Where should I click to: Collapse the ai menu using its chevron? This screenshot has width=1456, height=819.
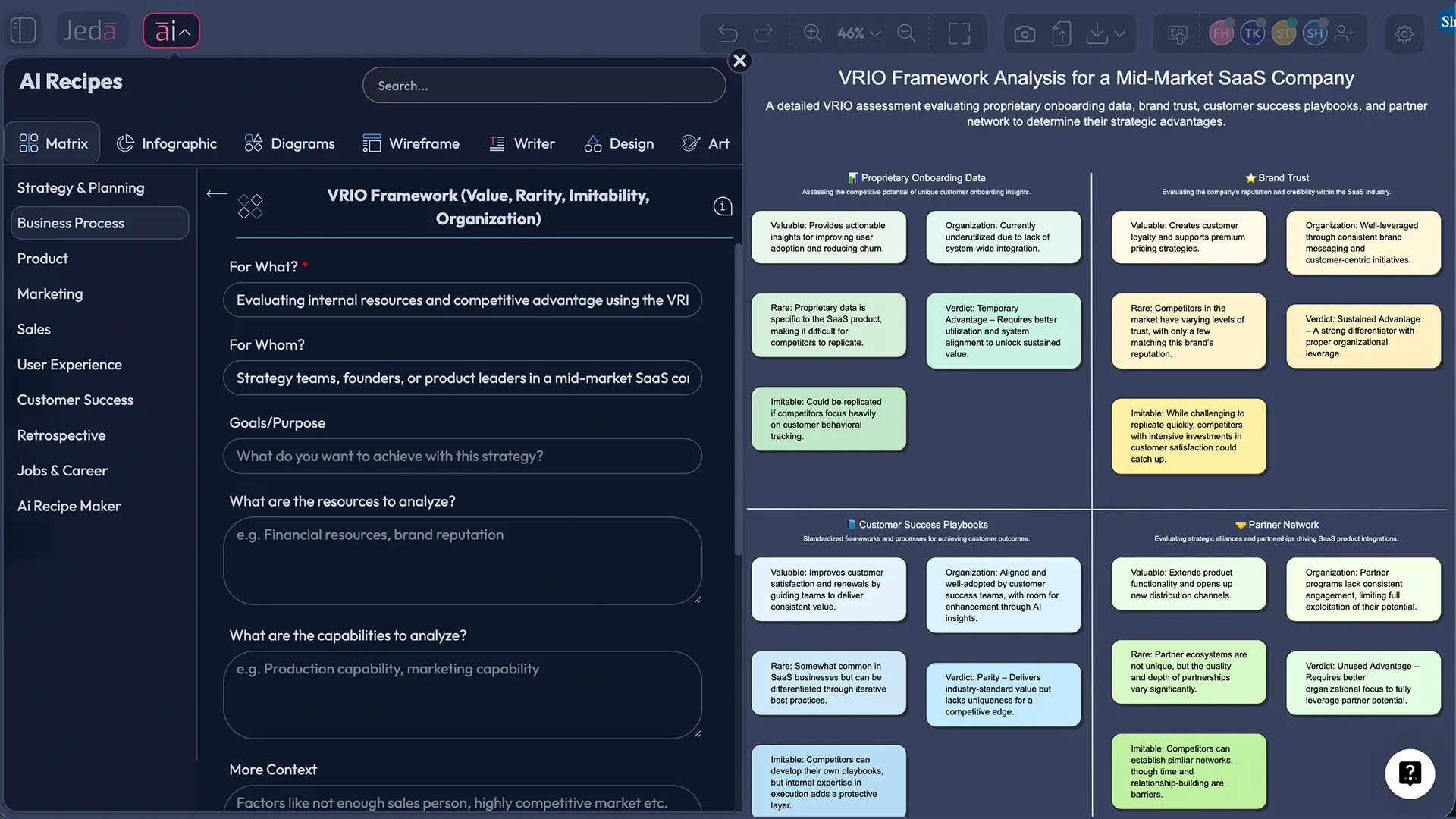[x=184, y=32]
